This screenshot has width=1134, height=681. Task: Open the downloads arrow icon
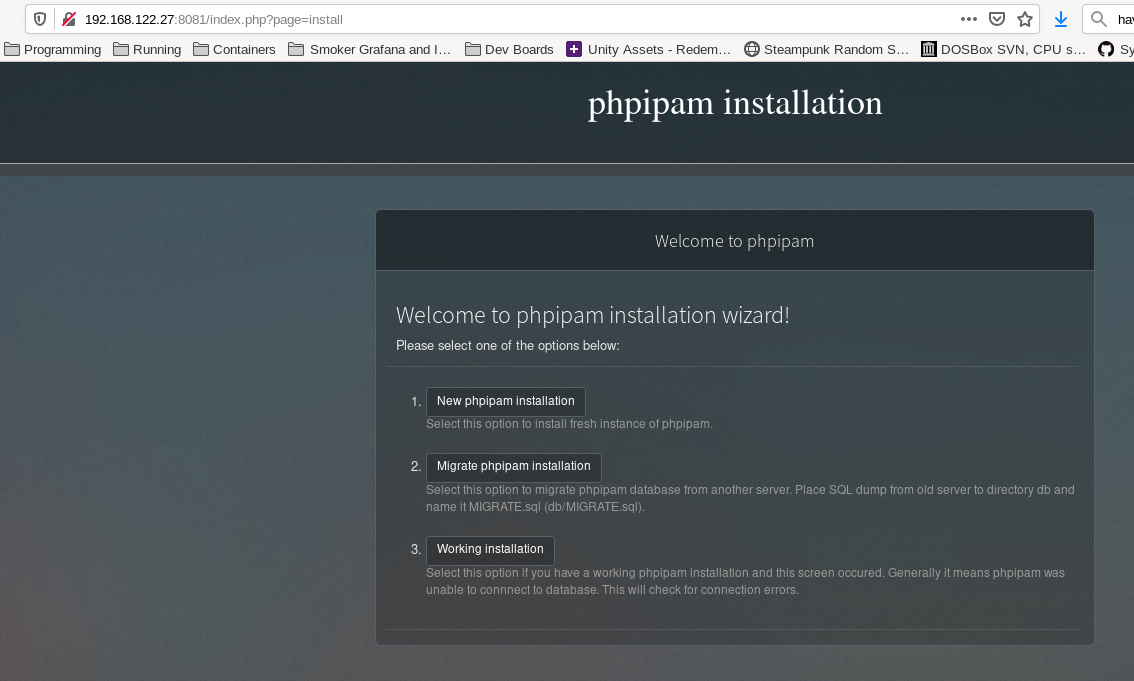click(1061, 20)
